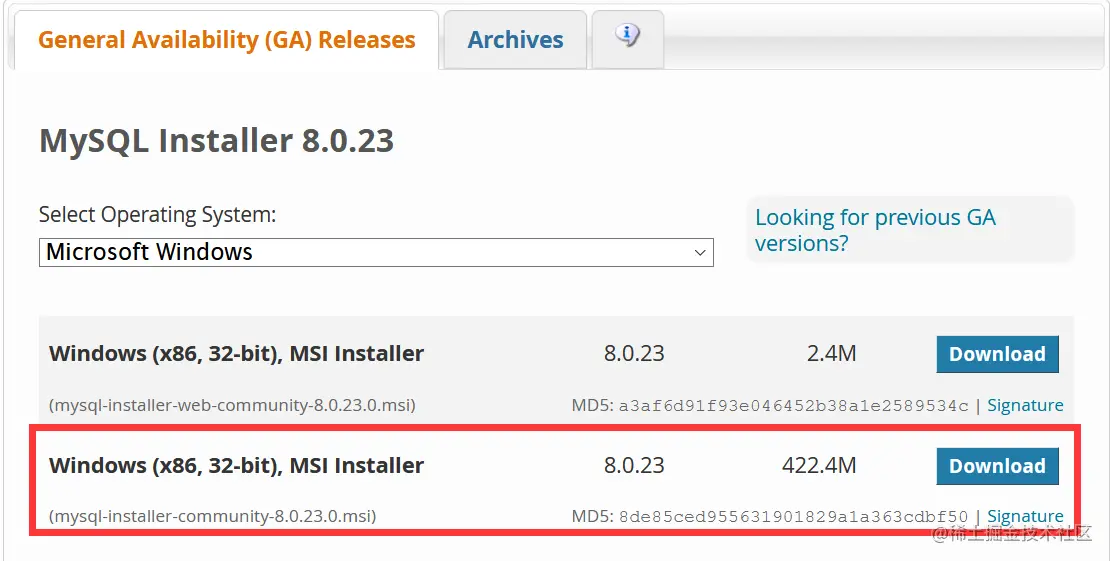1110x561 pixels.
Task: Click the MySQL Installer 8.0.23 heading
Action: point(217,140)
